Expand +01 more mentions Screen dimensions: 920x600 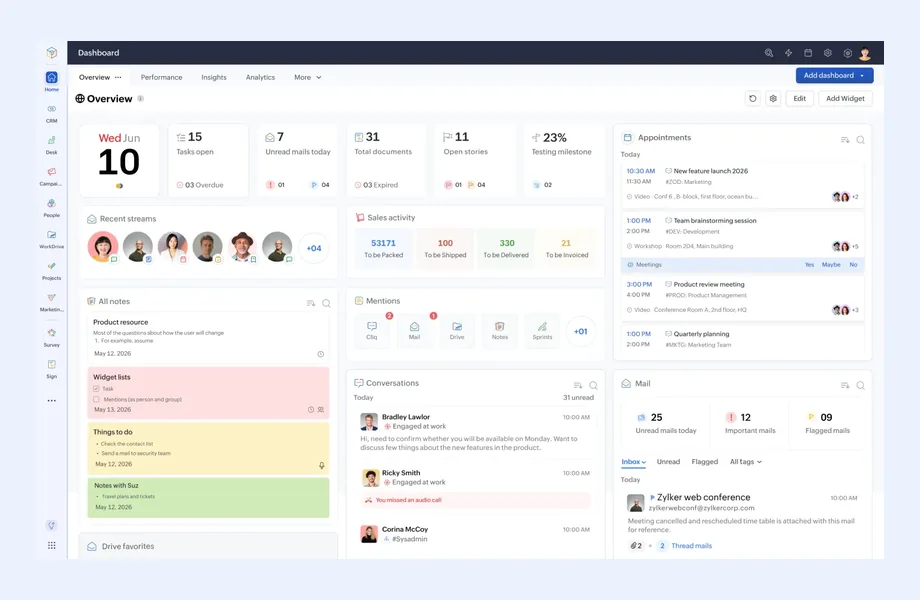tap(580, 331)
